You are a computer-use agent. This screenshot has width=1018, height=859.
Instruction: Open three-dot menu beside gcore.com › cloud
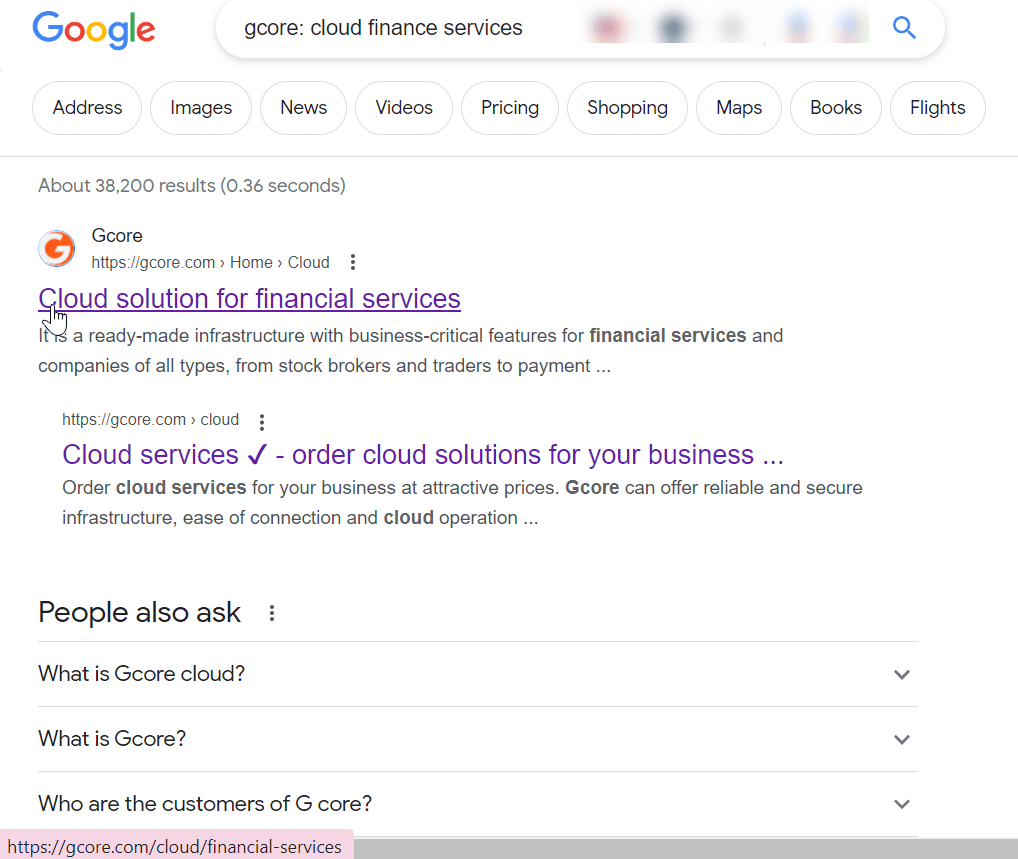(262, 422)
